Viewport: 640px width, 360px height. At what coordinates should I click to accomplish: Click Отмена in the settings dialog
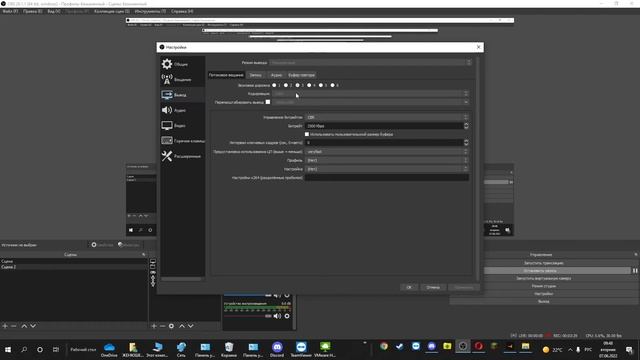(433, 287)
